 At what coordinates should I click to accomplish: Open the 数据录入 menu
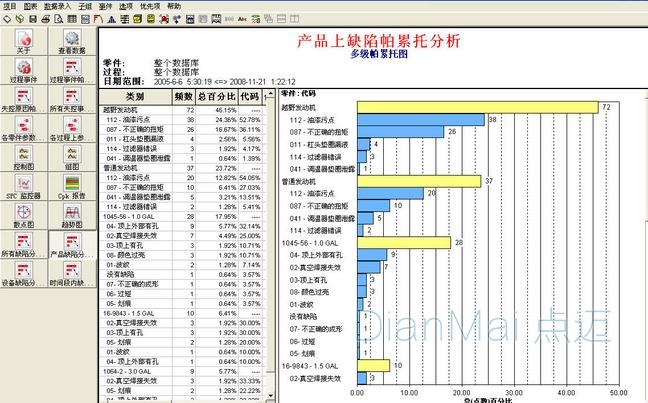tap(57, 6)
